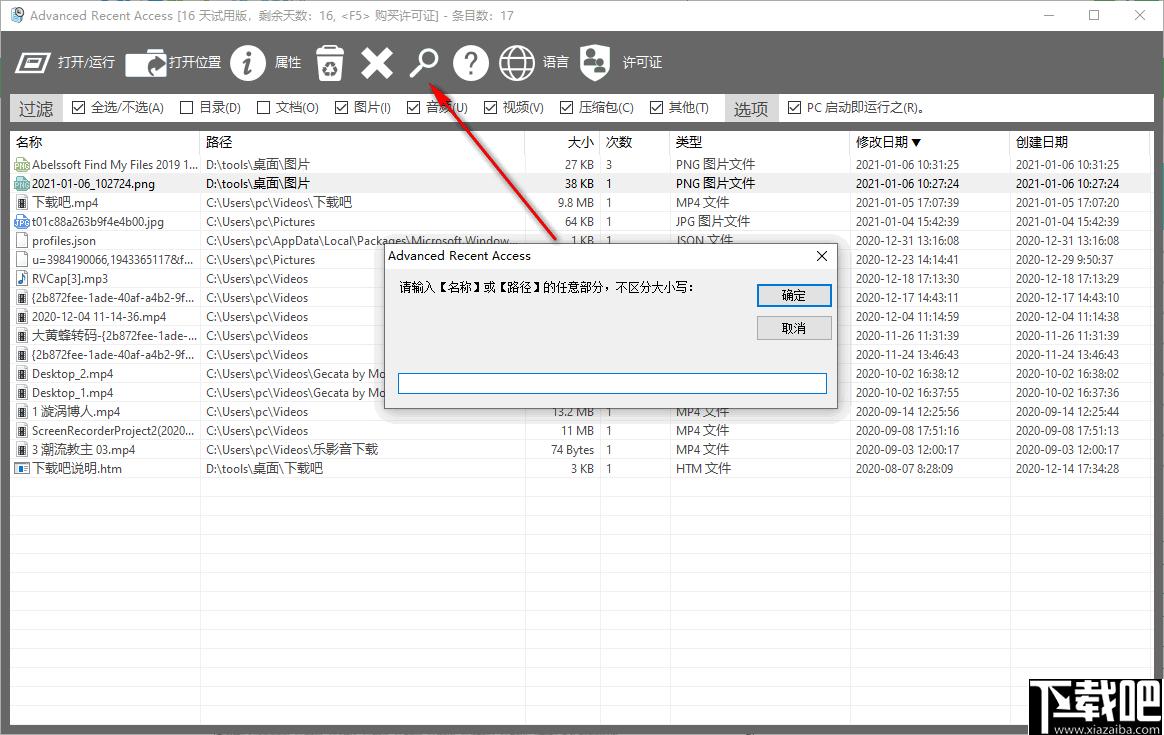
Task: Enable the 目录(D) filter checkbox
Action: (x=186, y=108)
